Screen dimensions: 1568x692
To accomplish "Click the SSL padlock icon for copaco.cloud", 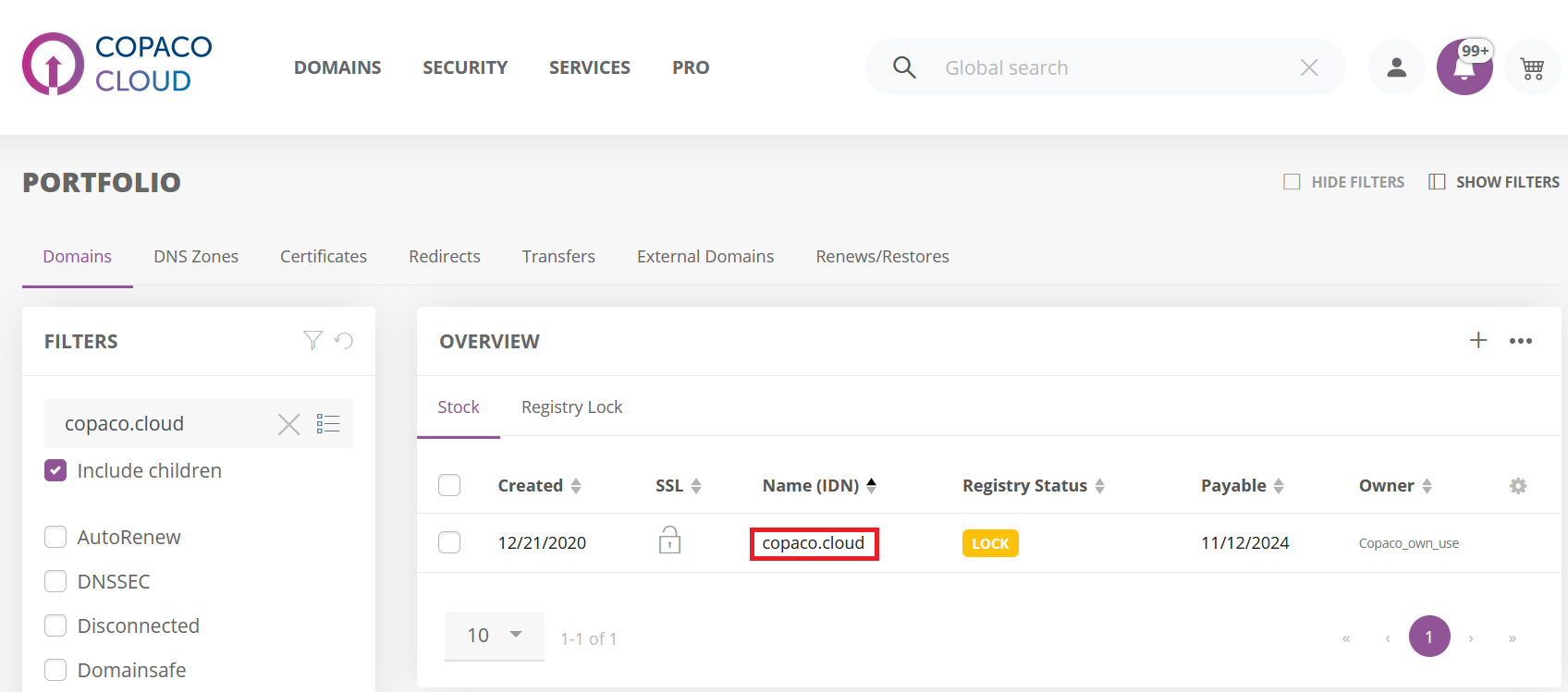I will pos(669,540).
